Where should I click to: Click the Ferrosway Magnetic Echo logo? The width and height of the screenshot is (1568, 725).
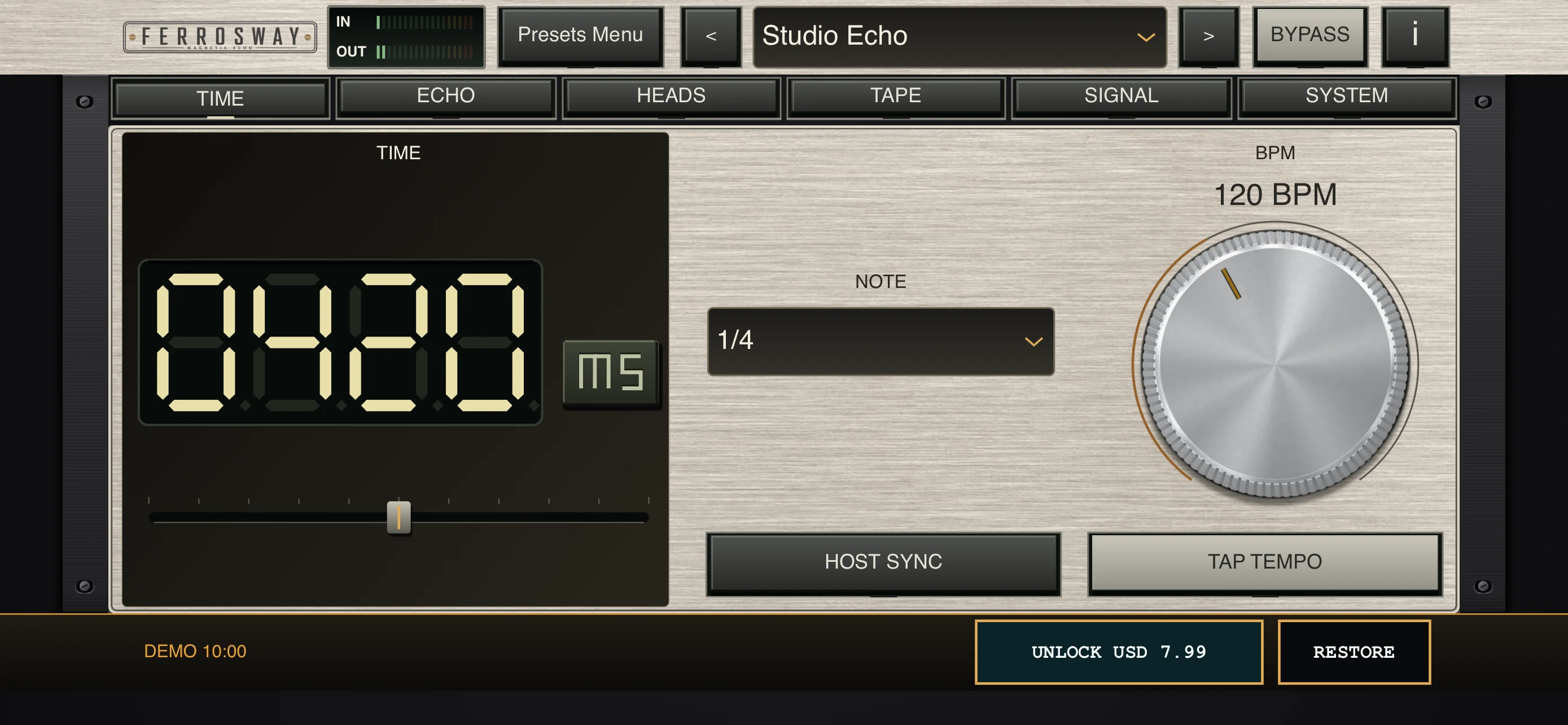[220, 37]
